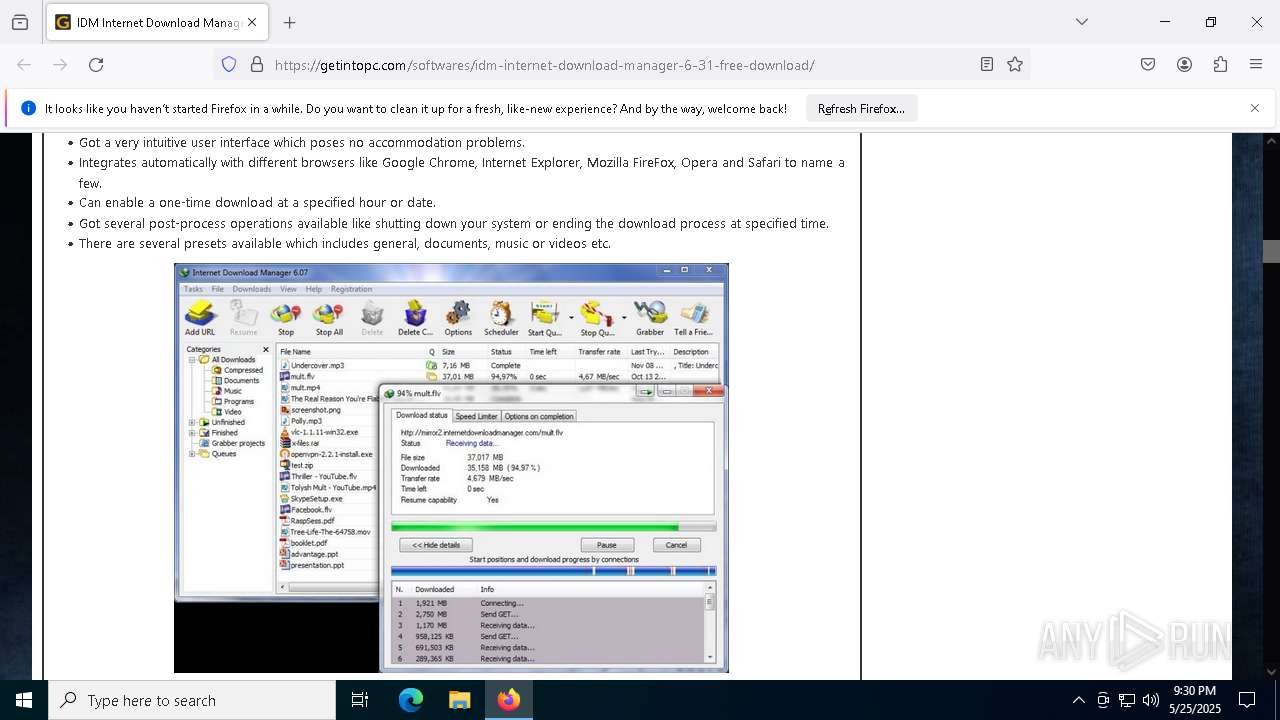The height and width of the screenshot is (720, 1280).
Task: Click the page vertical scrollbar thumb
Action: 1271,252
